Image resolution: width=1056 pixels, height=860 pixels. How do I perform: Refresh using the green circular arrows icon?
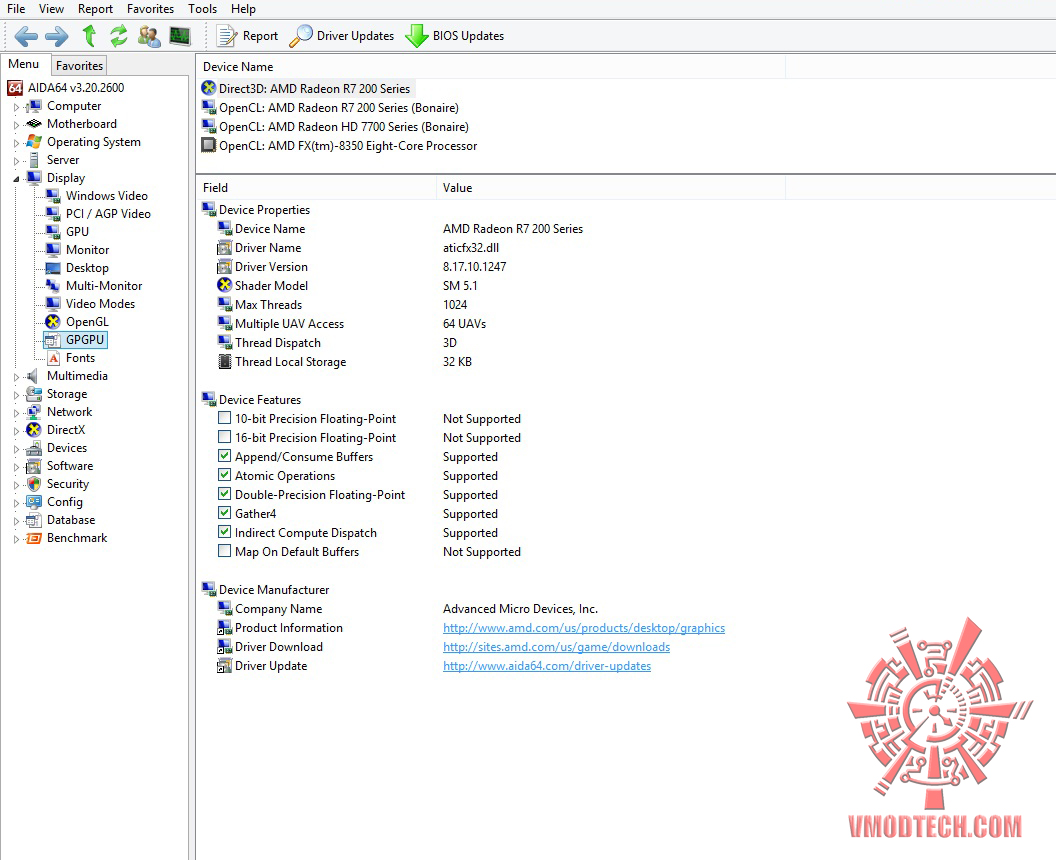tap(119, 36)
